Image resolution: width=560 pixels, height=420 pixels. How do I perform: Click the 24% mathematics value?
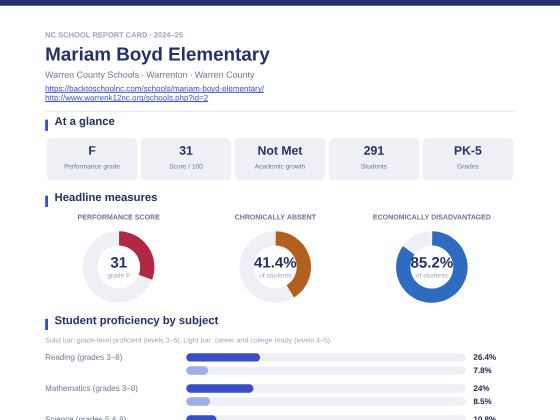[481, 388]
